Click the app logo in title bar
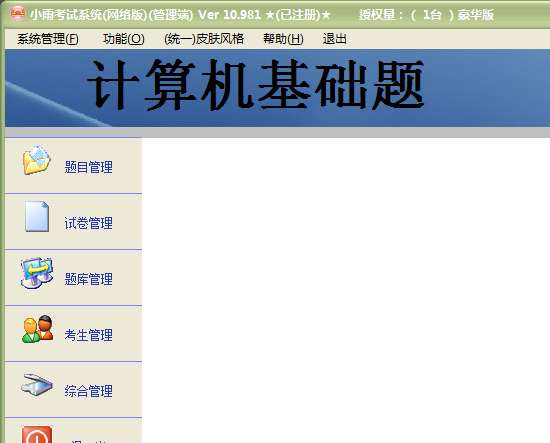550x443 pixels. click(18, 14)
